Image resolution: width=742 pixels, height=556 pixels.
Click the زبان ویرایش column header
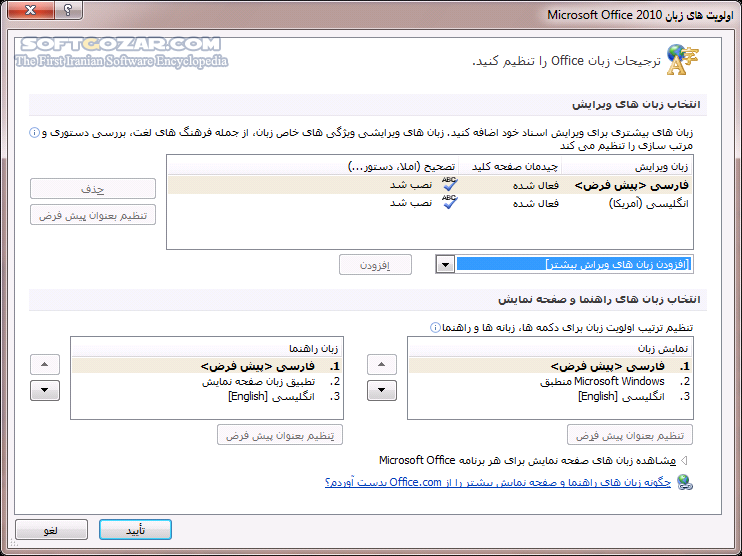coord(627,167)
